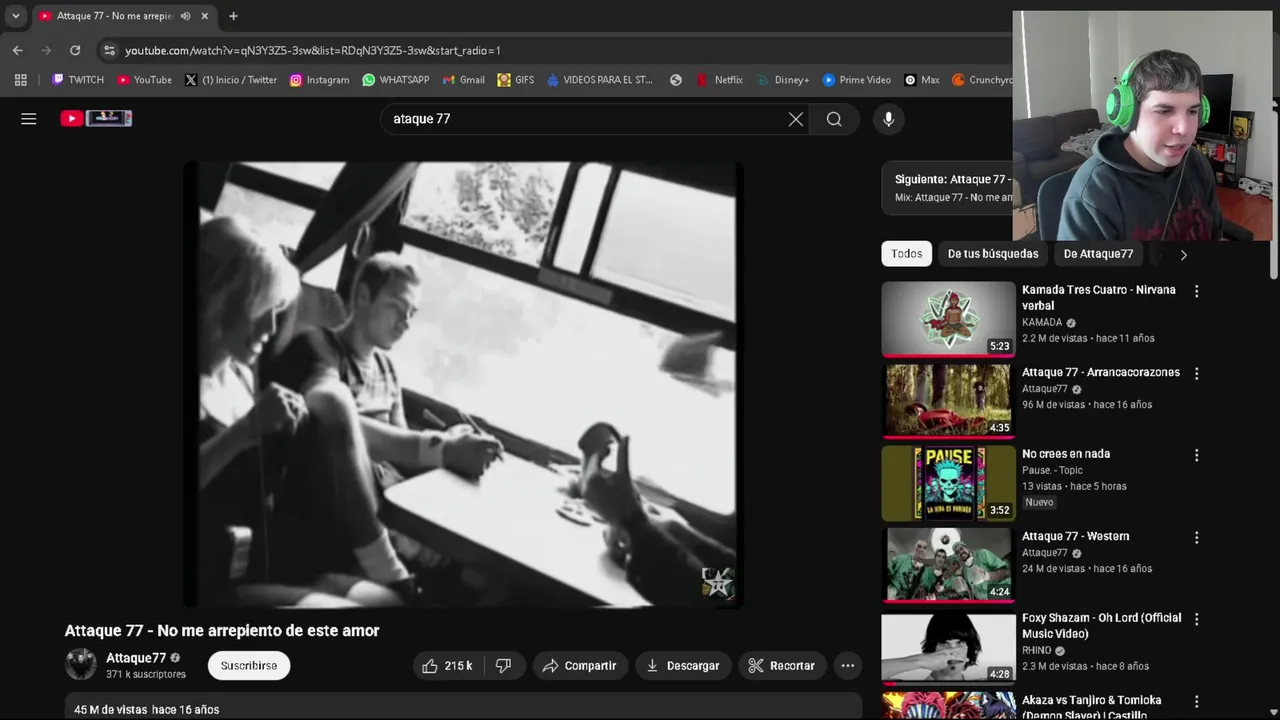Share the video using Compartir
Viewport: 1280px width, 720px height.
click(x=579, y=666)
